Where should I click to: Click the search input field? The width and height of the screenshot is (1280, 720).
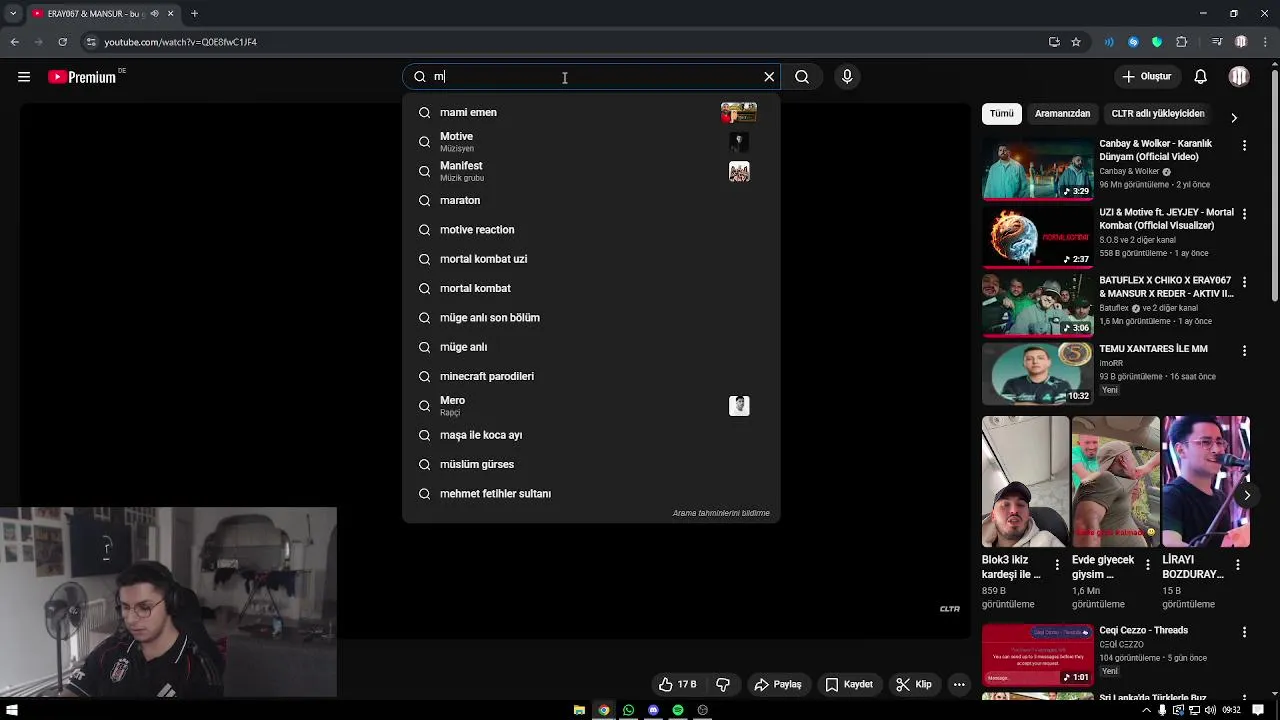[590, 77]
